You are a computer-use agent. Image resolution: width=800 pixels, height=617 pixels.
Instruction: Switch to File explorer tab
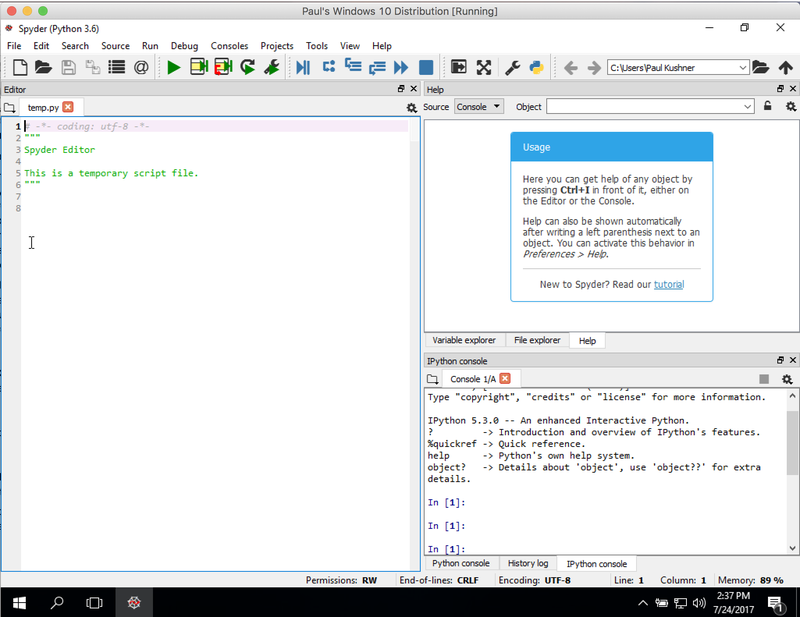pos(537,340)
